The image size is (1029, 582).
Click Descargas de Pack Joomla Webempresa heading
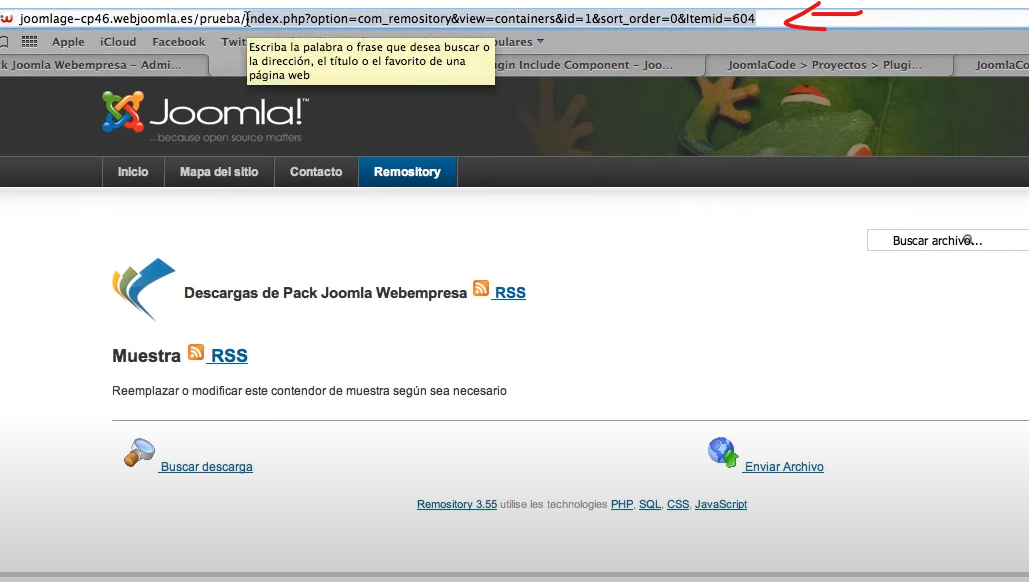click(326, 293)
